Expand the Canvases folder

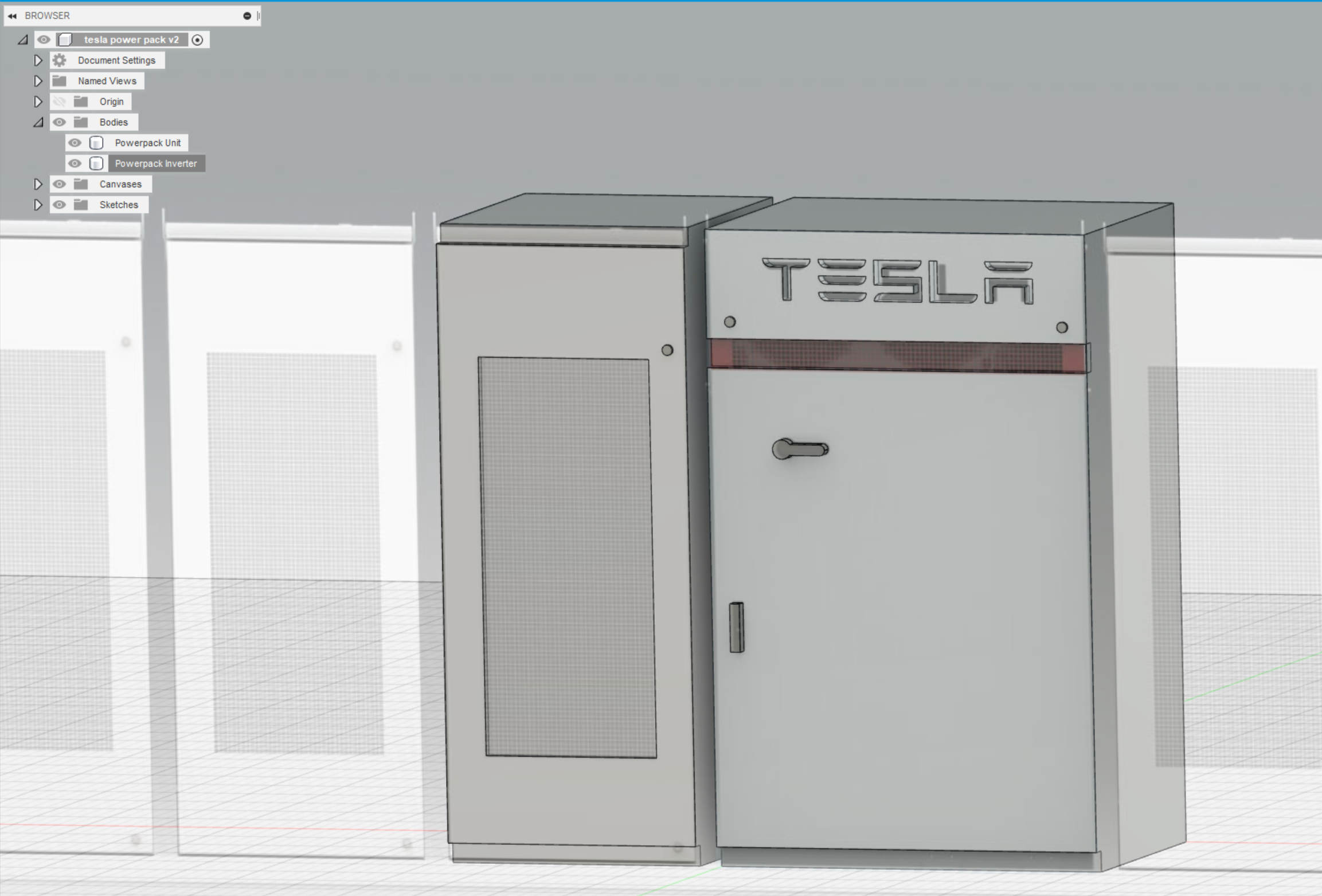[38, 184]
